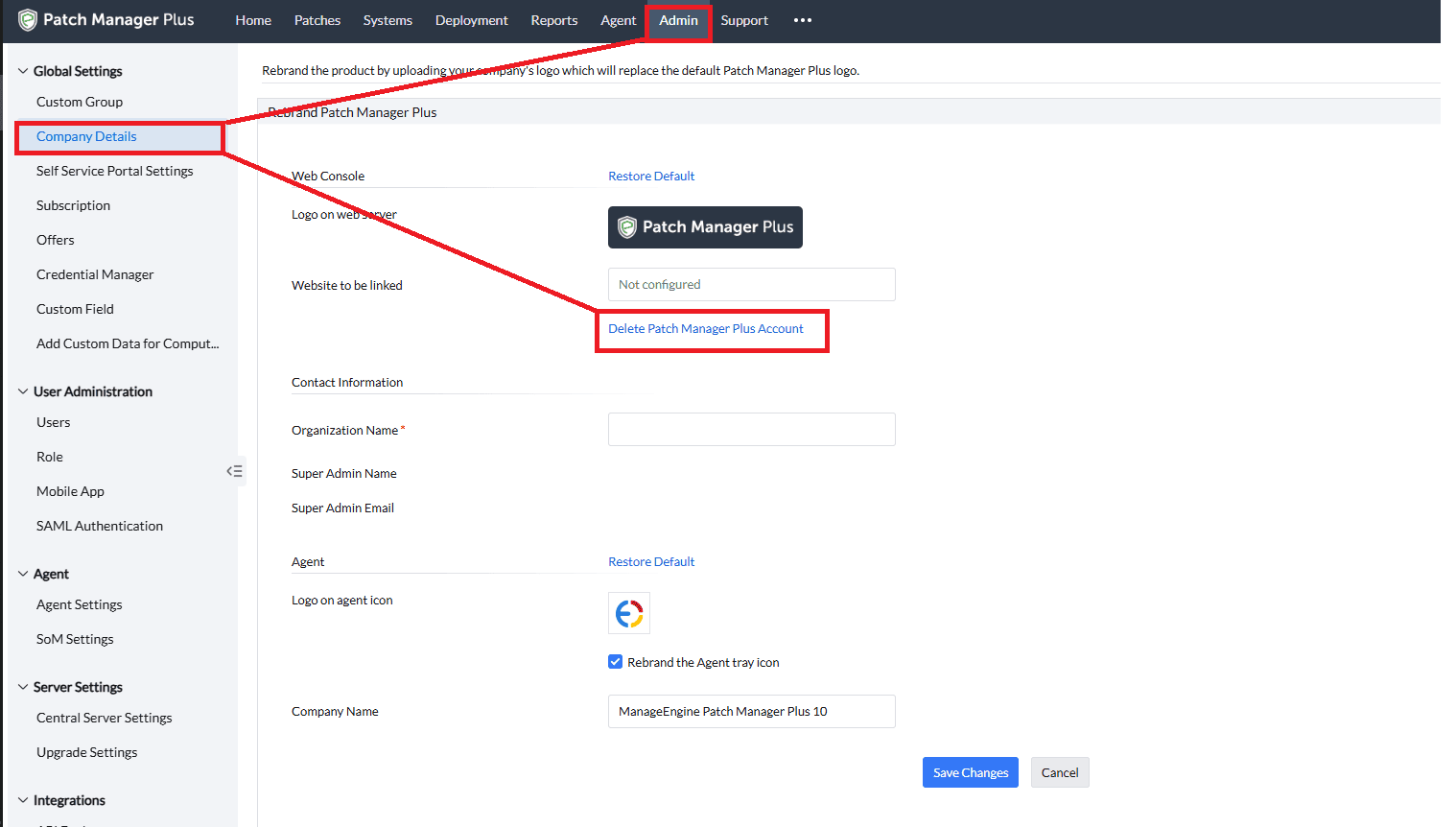The height and width of the screenshot is (827, 1456).
Task: Collapse the User Administration section
Action: [23, 391]
